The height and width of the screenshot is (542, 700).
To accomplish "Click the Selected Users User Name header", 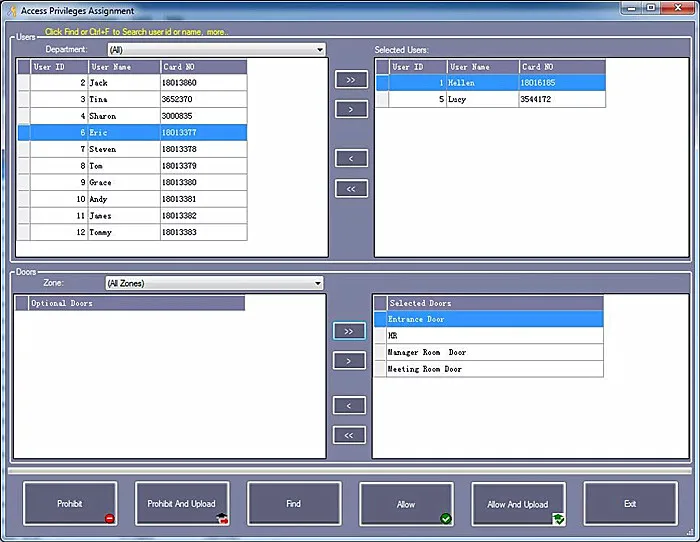I will pyautogui.click(x=483, y=67).
